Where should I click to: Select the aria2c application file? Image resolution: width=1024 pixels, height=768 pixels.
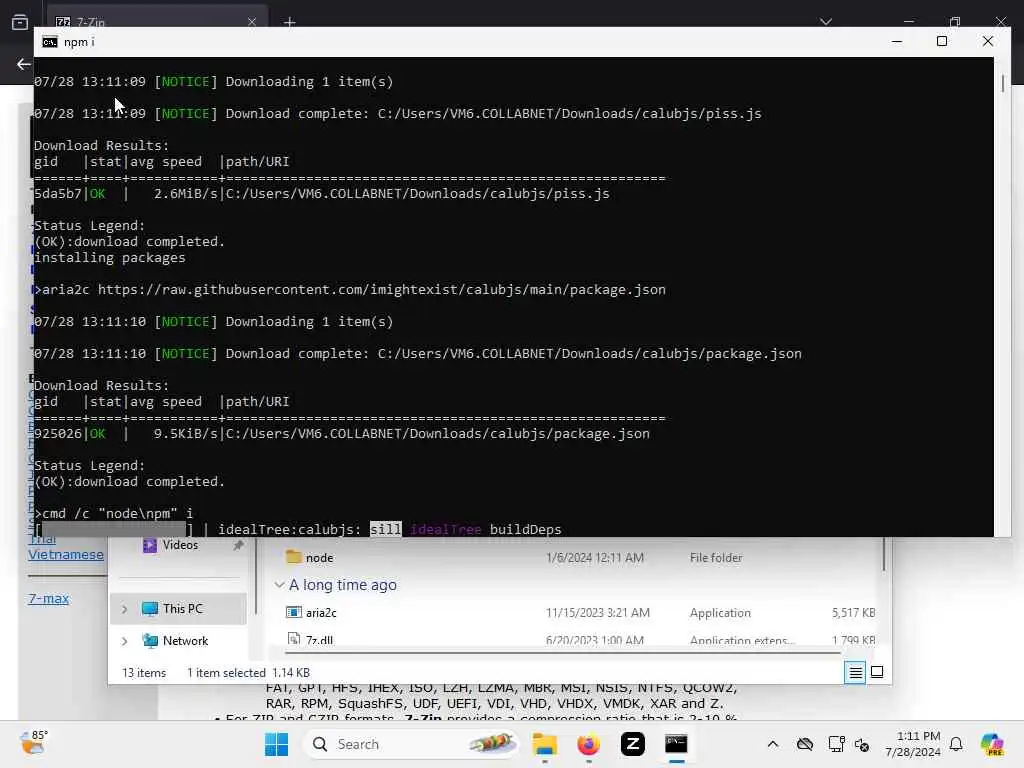click(321, 613)
